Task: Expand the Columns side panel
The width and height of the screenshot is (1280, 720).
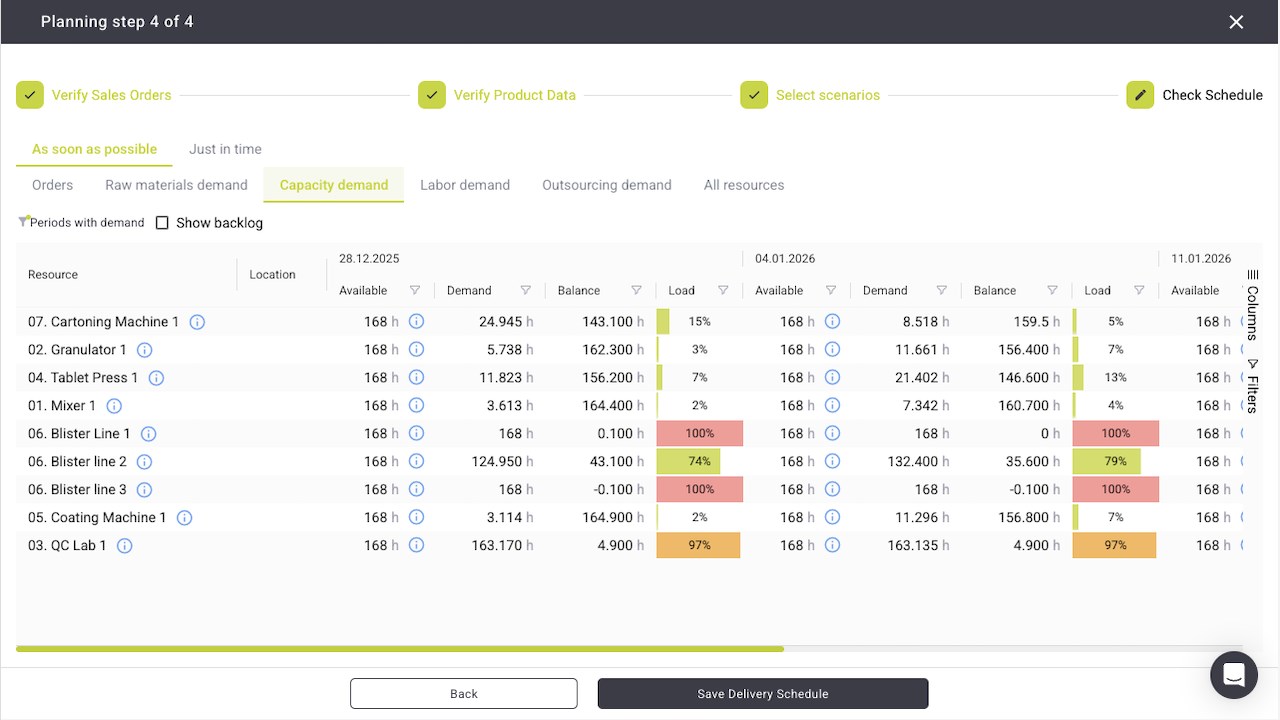Action: click(1252, 305)
